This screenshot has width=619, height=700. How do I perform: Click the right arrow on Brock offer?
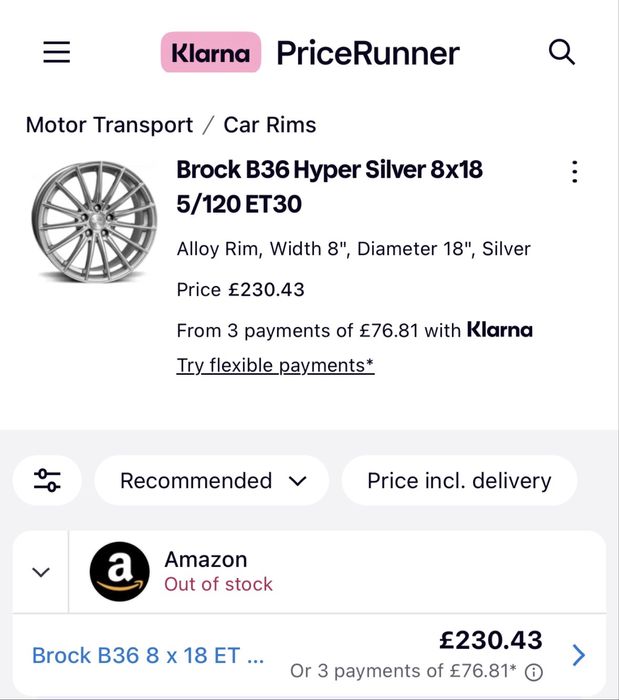[x=578, y=655]
